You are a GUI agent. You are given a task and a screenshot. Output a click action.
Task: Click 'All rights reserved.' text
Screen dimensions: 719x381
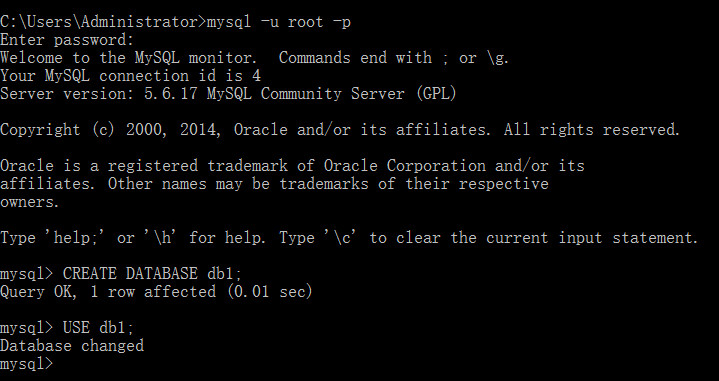pyautogui.click(x=592, y=130)
